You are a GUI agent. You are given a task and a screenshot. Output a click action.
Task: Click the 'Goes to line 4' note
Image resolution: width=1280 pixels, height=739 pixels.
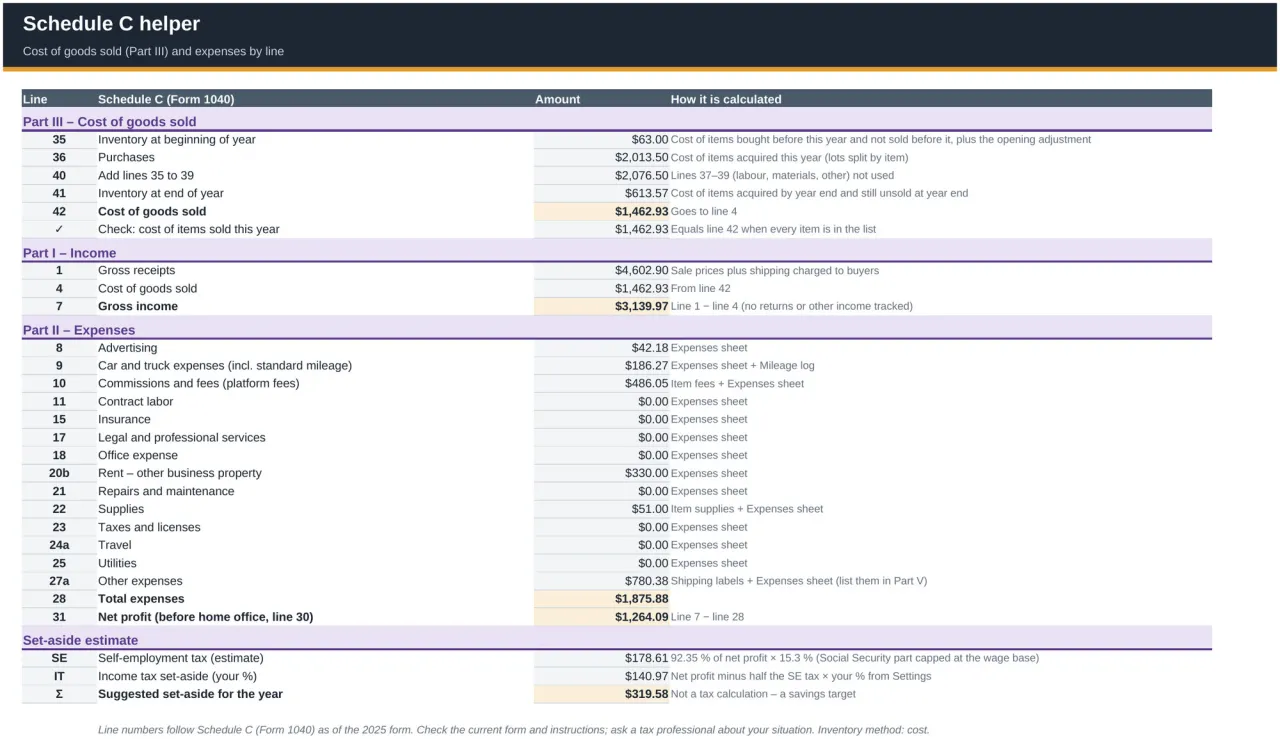704,212
